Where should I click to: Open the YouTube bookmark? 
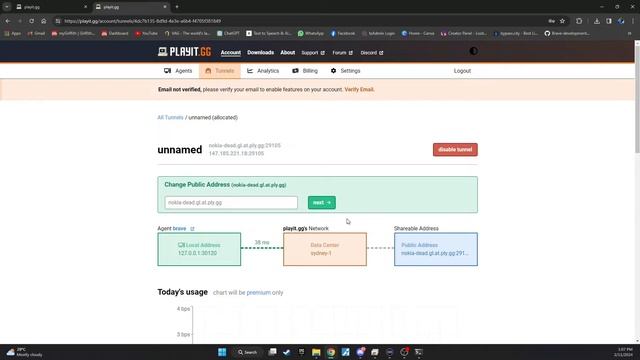[146, 33]
